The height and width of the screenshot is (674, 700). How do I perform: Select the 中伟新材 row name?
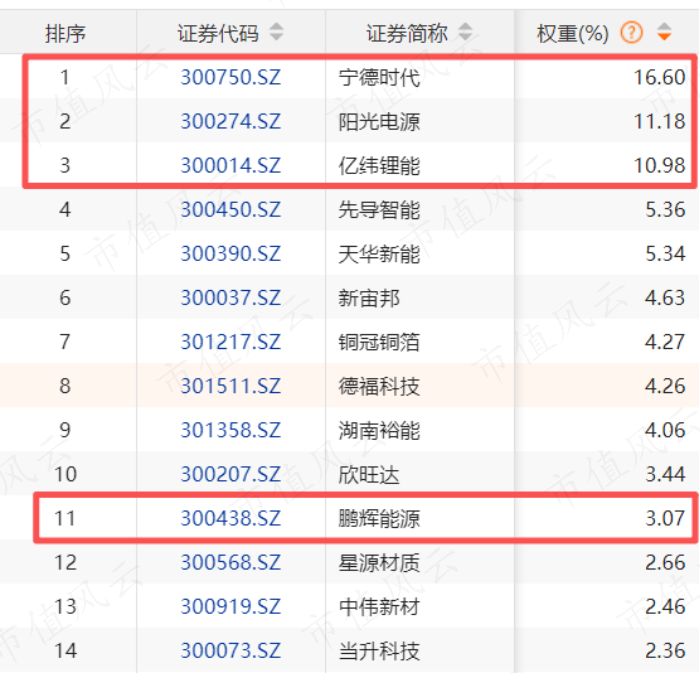[379, 607]
